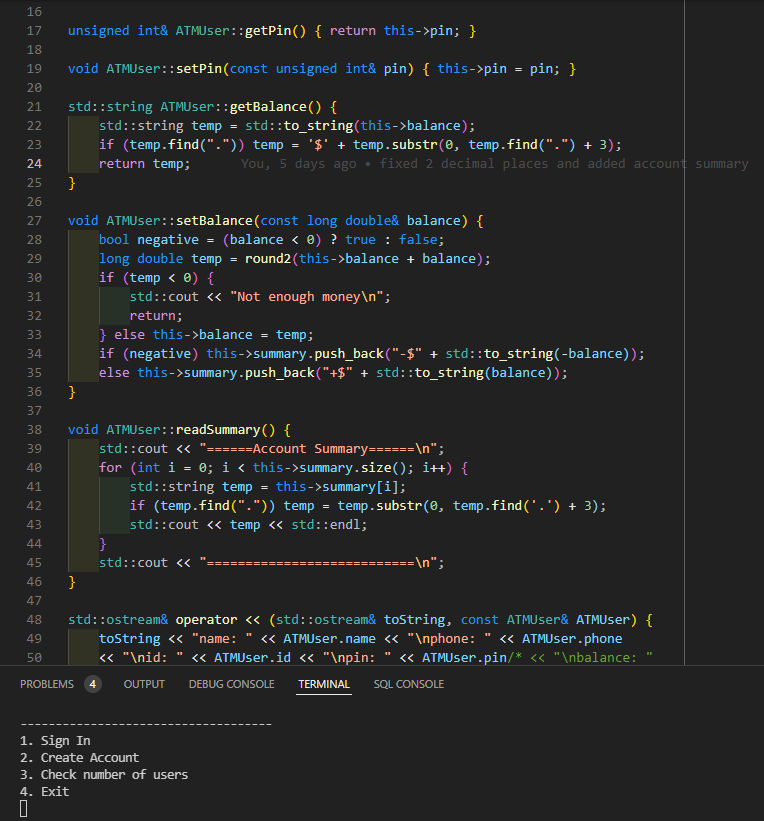This screenshot has width=764, height=821.
Task: Click 'ATMUser.phone' on line 49
Action: tap(572, 639)
